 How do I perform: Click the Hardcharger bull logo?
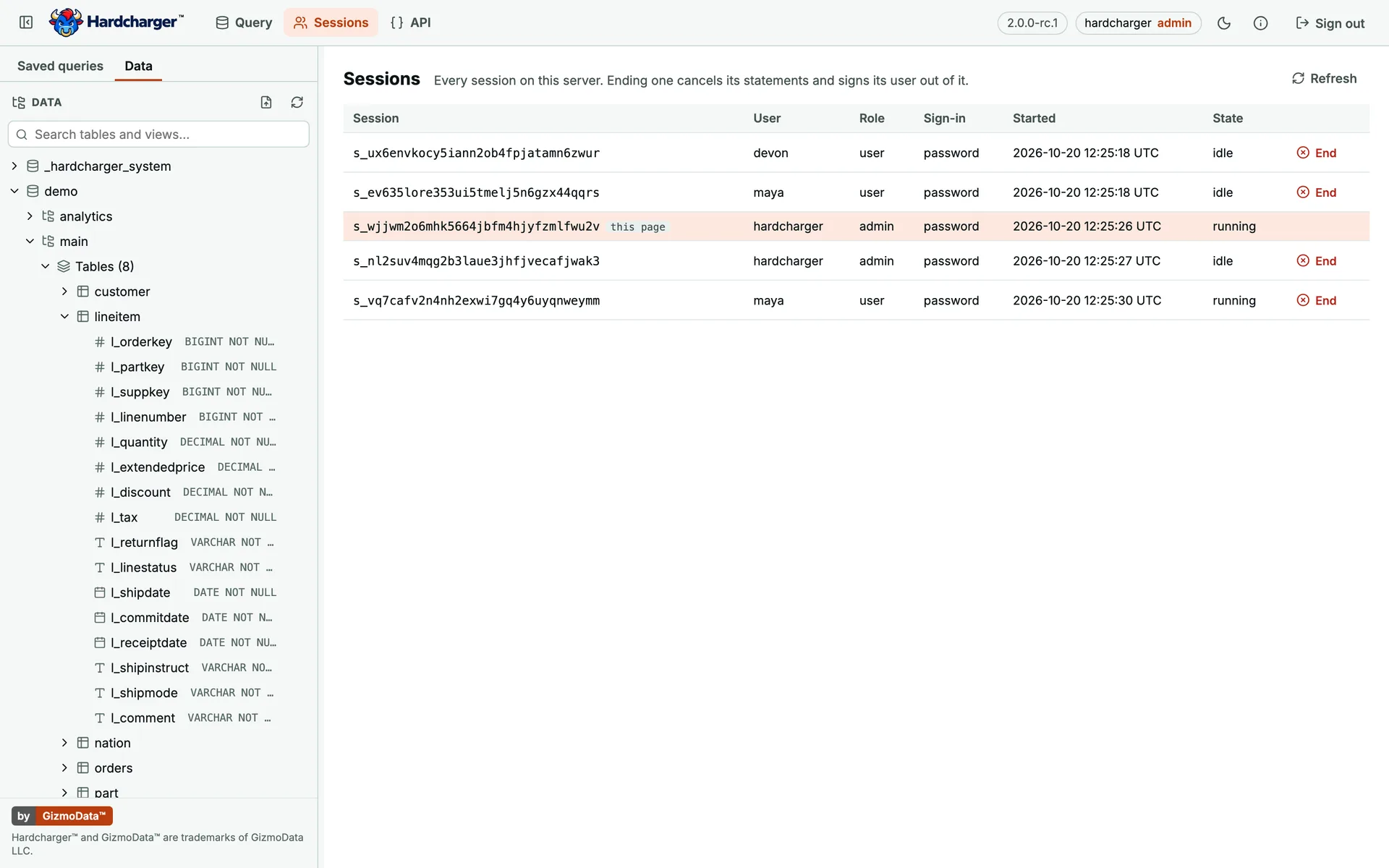click(66, 22)
